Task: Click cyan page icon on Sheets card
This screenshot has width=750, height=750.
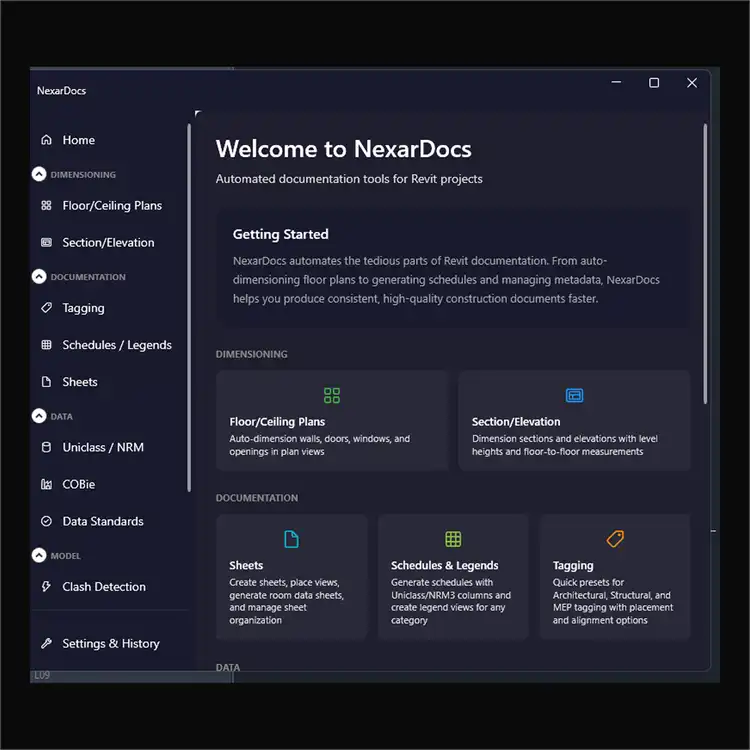Action: pyautogui.click(x=291, y=539)
